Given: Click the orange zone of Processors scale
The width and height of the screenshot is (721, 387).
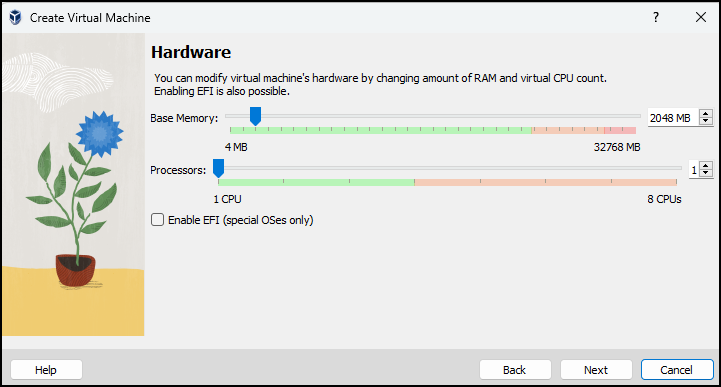Looking at the screenshot, I should click(545, 182).
